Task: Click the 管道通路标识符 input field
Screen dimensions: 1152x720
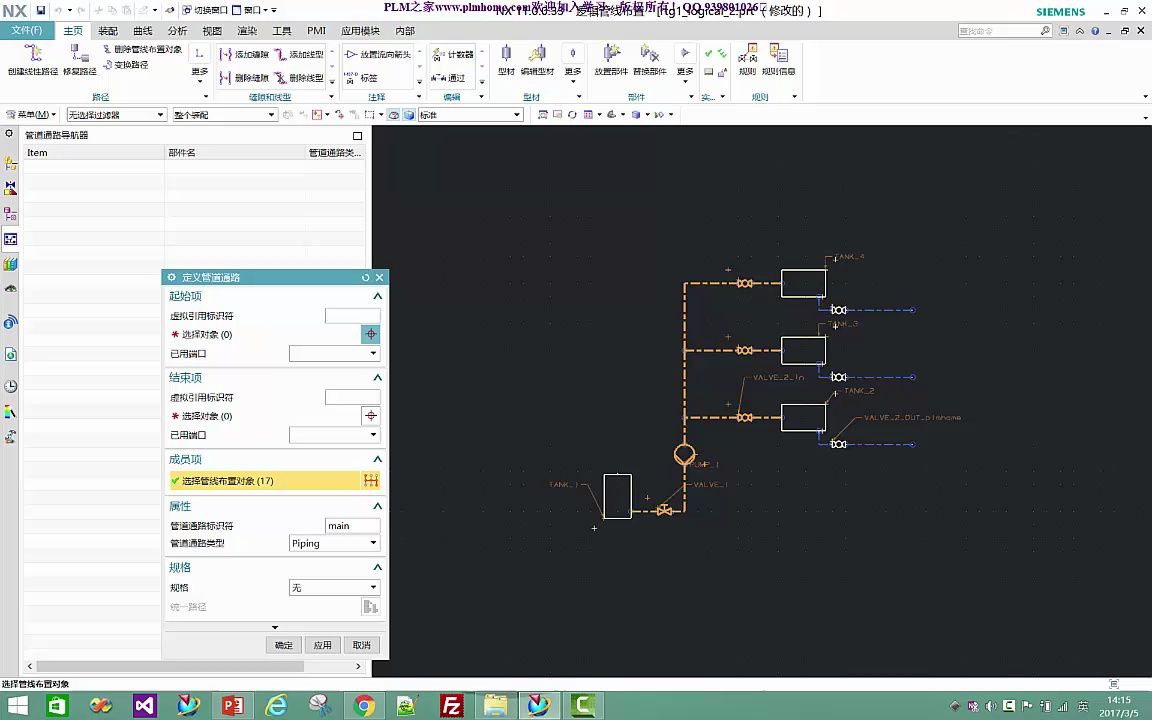Action: pyautogui.click(x=352, y=526)
